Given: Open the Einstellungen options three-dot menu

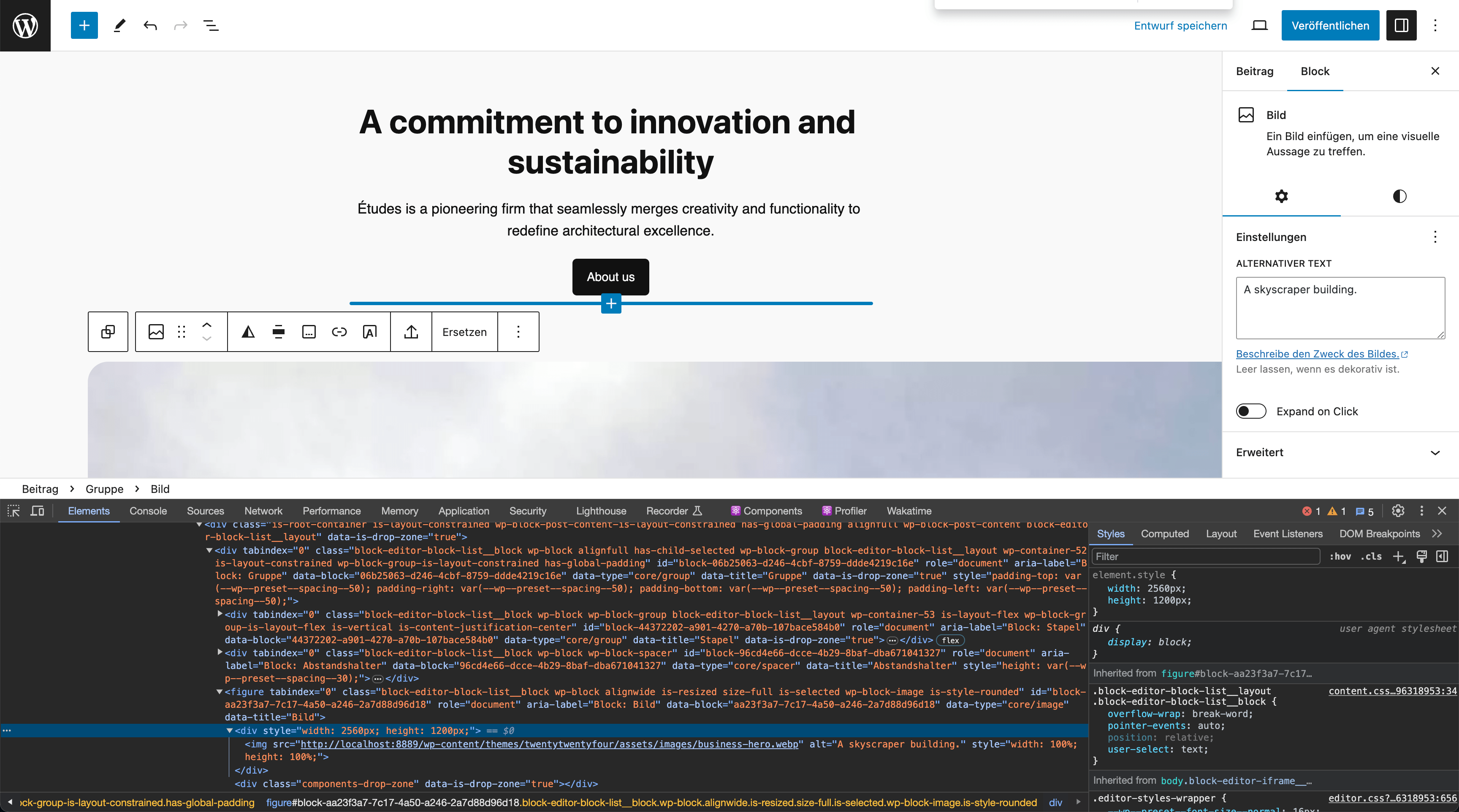Looking at the screenshot, I should point(1435,237).
